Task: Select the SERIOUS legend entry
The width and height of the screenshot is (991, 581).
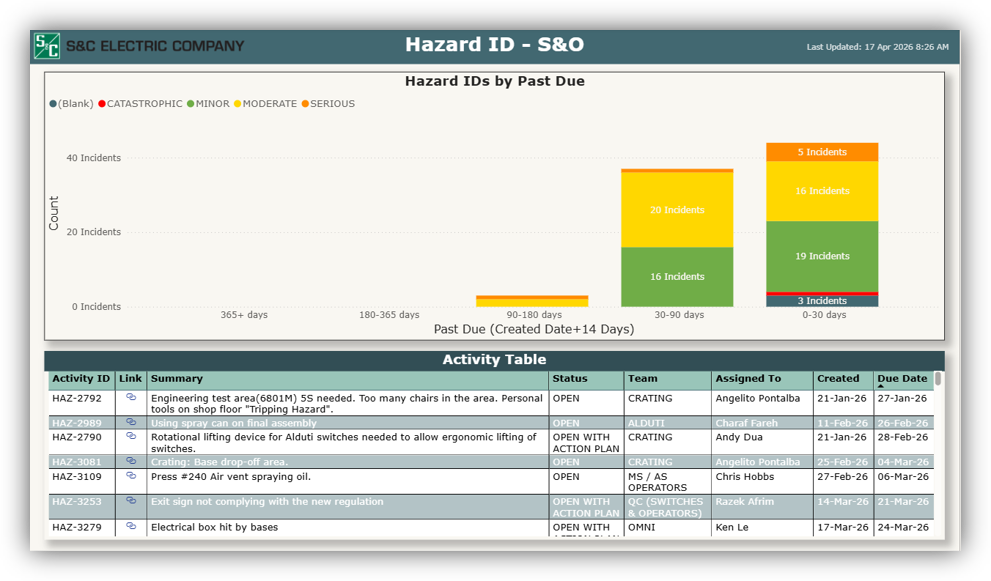Action: (329, 104)
